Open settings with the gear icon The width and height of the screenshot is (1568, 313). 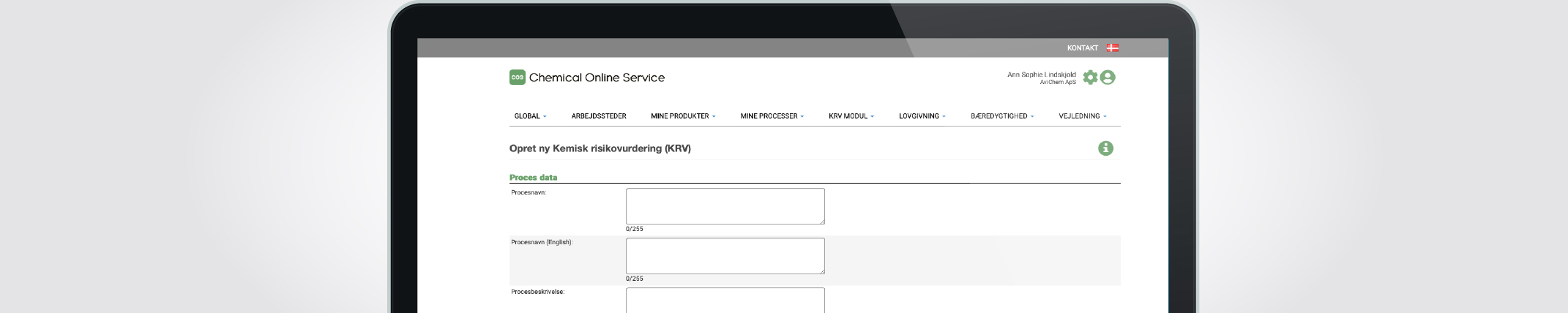point(1090,78)
